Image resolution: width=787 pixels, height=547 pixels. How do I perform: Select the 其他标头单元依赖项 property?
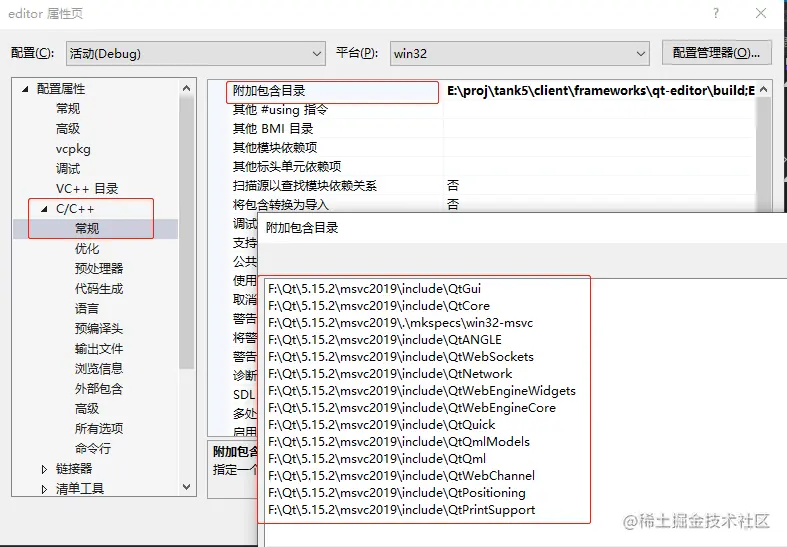[287, 167]
